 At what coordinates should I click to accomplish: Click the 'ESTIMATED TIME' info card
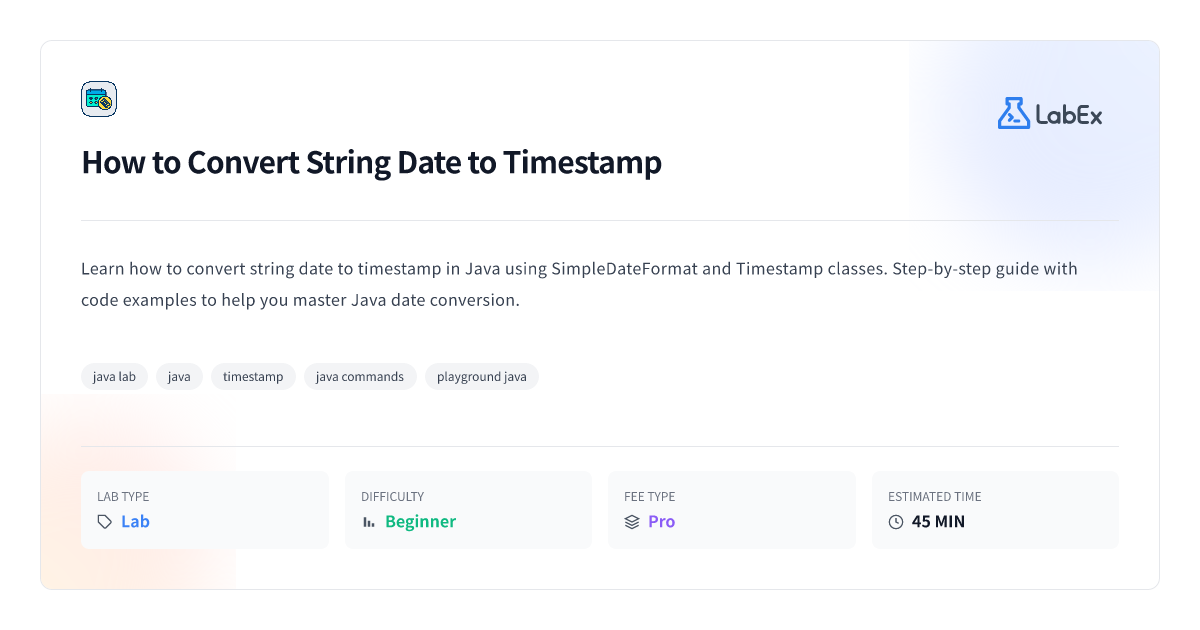pos(995,510)
